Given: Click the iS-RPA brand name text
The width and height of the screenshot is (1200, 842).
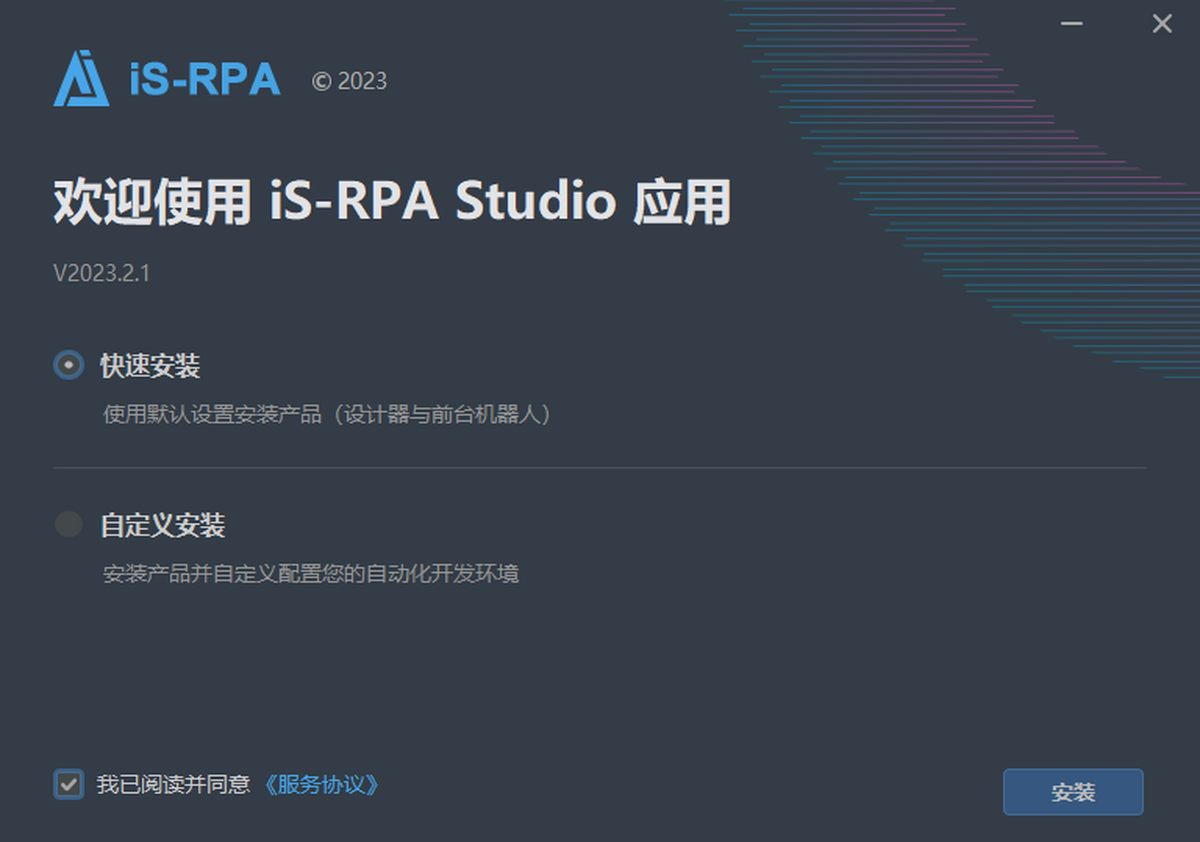Looking at the screenshot, I should pyautogui.click(x=205, y=80).
